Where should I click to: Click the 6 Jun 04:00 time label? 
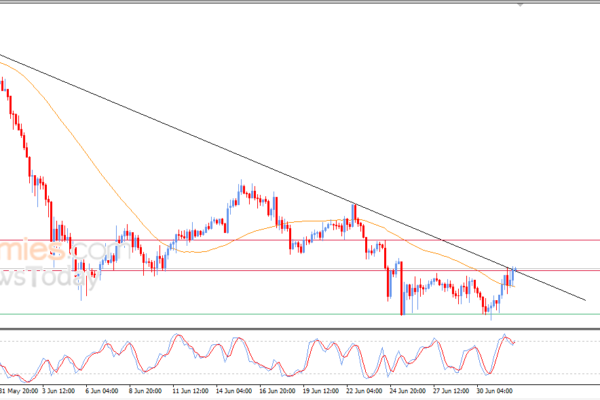(x=101, y=391)
